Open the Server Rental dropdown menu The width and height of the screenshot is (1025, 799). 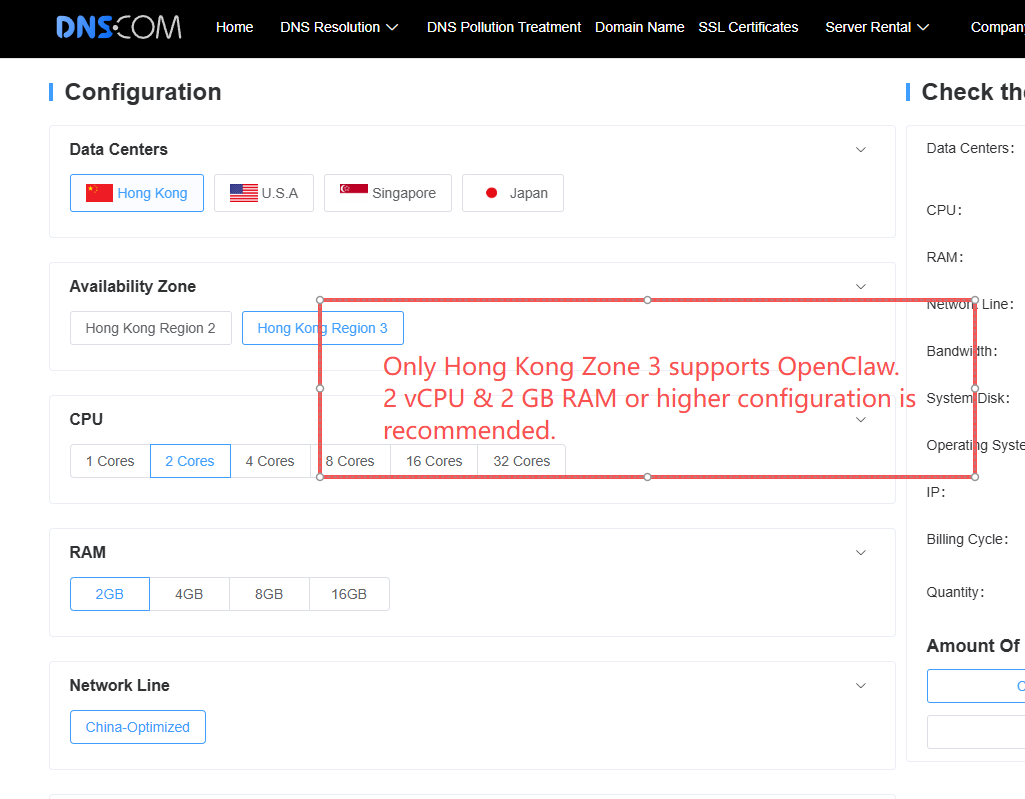tap(877, 27)
